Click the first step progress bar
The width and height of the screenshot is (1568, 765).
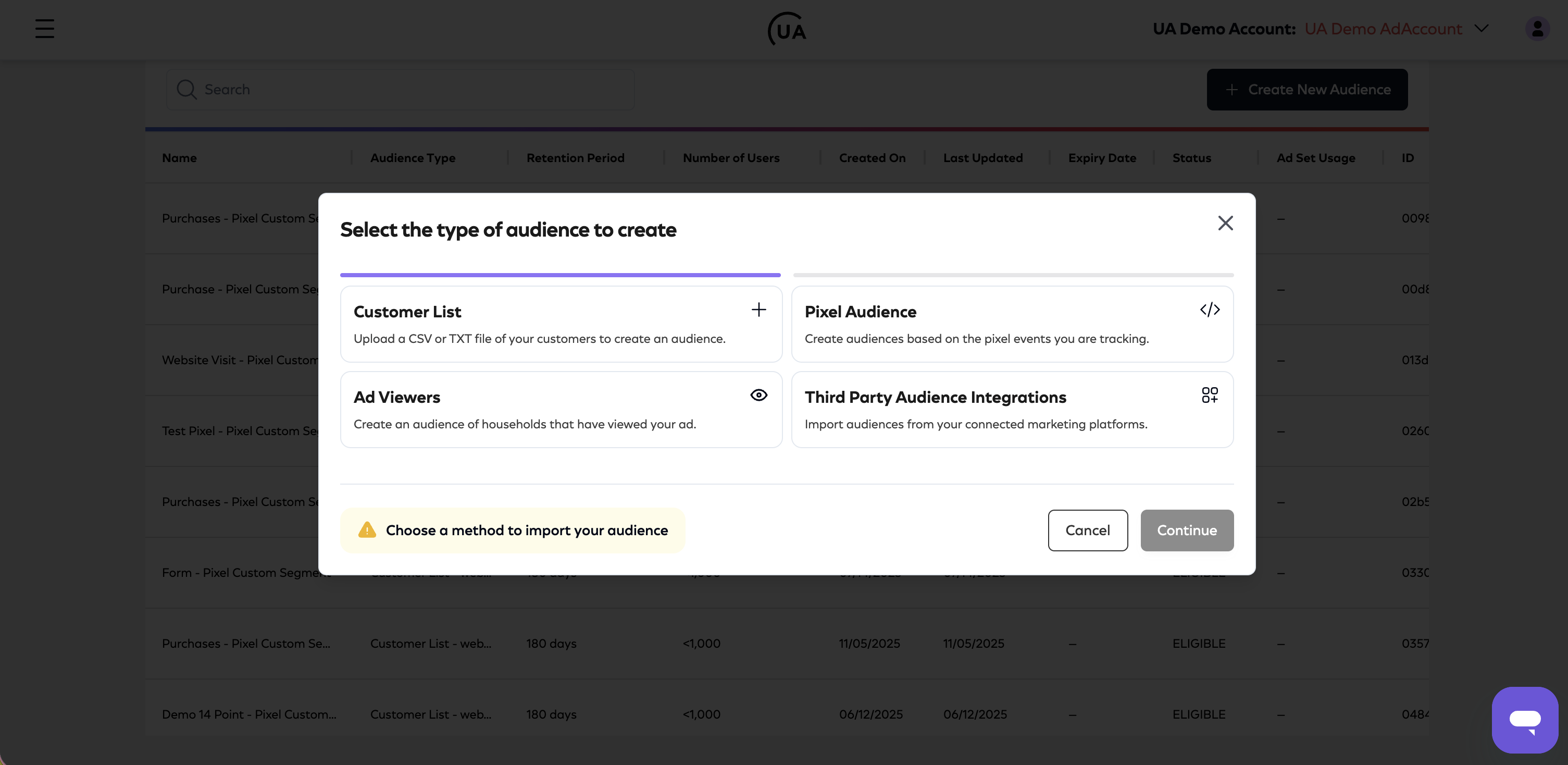tap(560, 275)
